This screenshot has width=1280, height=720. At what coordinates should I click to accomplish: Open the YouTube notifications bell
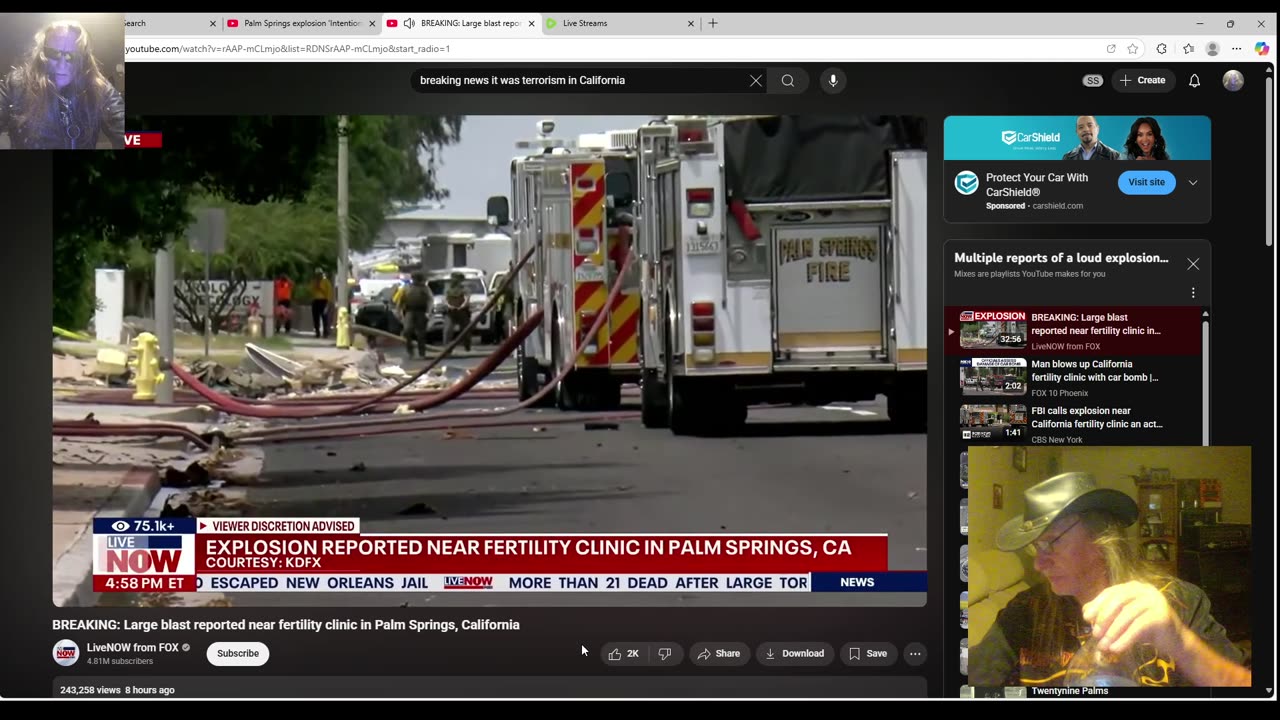click(1194, 81)
